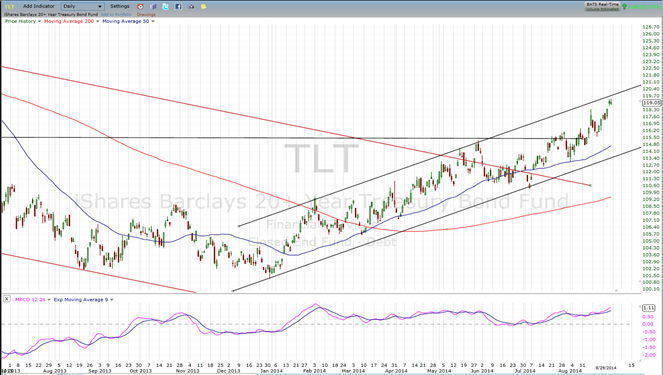The image size is (663, 375).
Task: Expand the Moving Average 50 options arrow
Action: (x=153, y=21)
